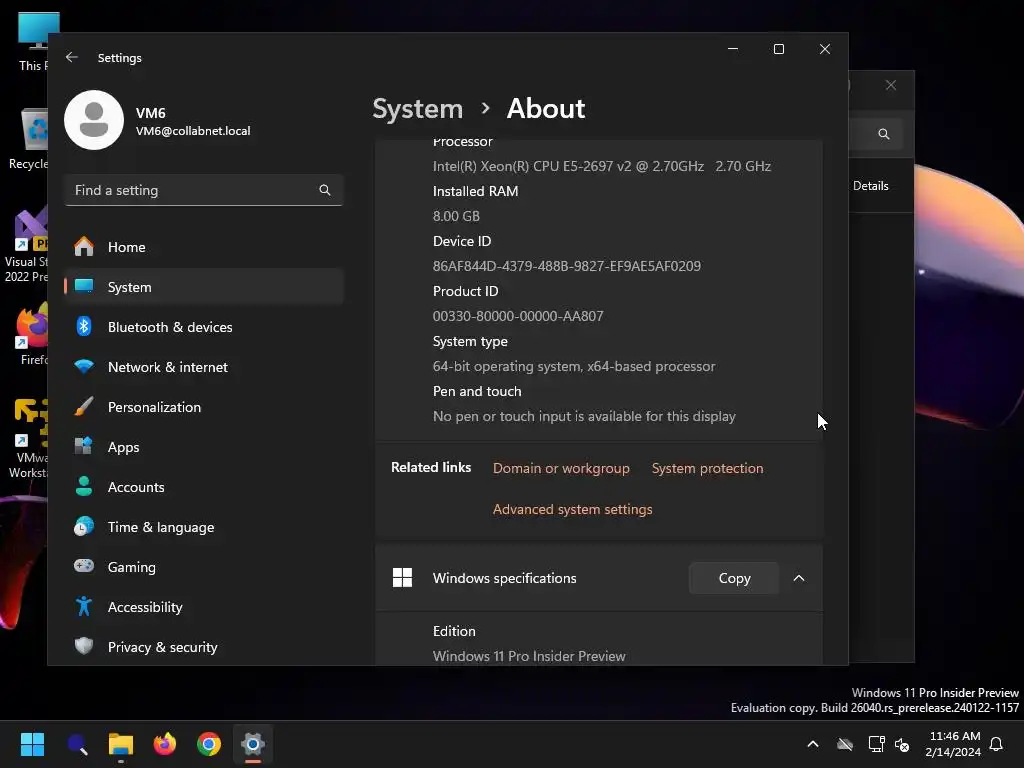This screenshot has height=768, width=1024.
Task: Click the Accounts person icon
Action: click(x=84, y=486)
